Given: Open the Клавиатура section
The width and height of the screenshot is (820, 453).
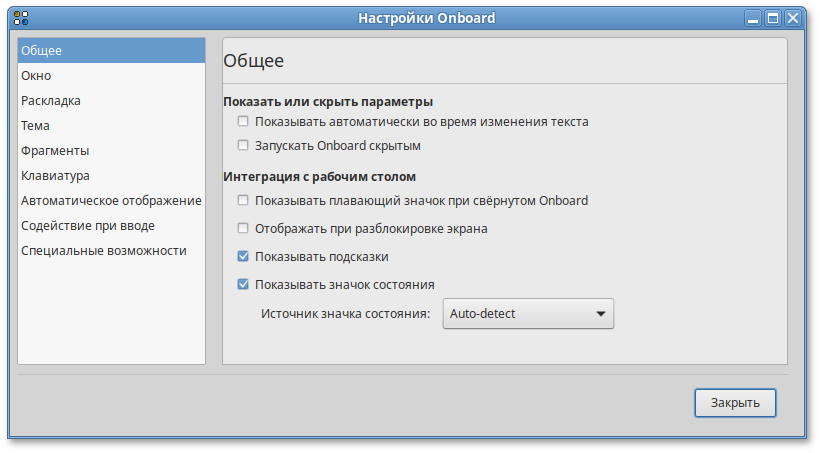Looking at the screenshot, I should point(111,176).
